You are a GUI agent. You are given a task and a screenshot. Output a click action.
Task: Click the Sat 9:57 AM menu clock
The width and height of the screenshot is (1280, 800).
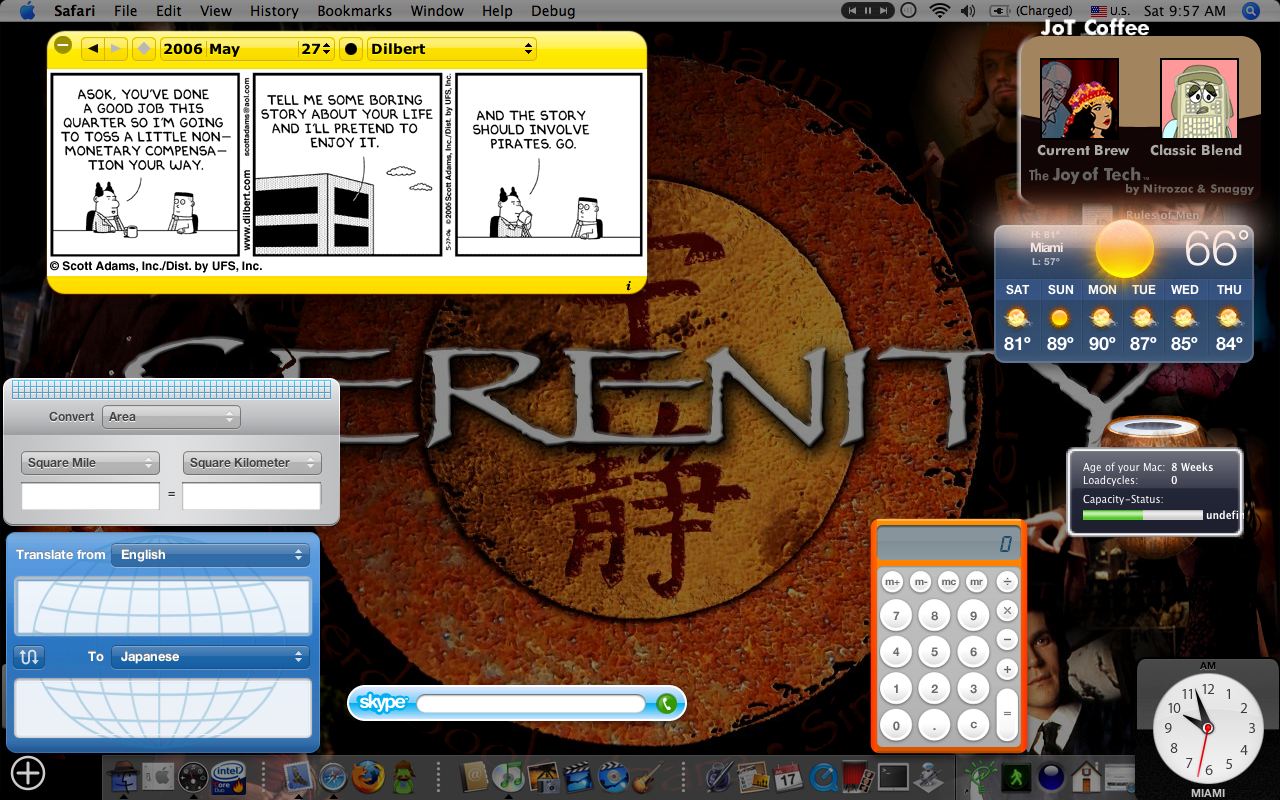tap(1185, 11)
